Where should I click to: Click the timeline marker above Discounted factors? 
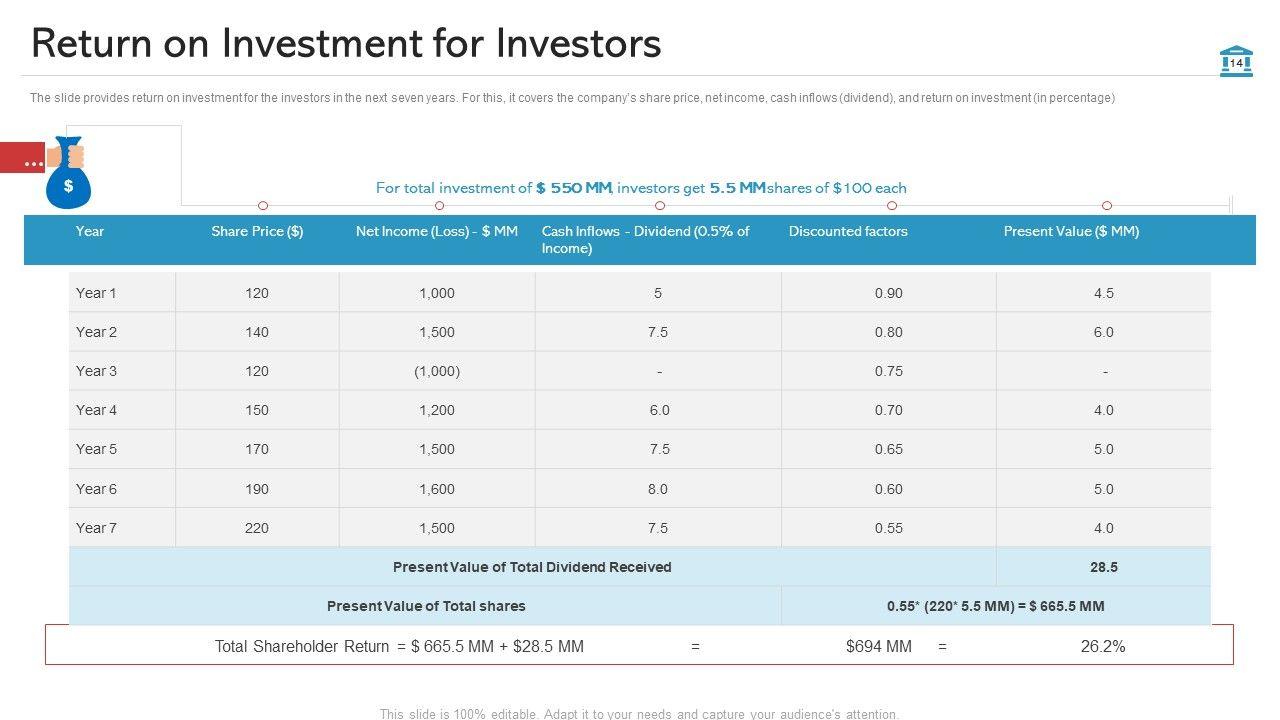pyautogui.click(x=892, y=206)
